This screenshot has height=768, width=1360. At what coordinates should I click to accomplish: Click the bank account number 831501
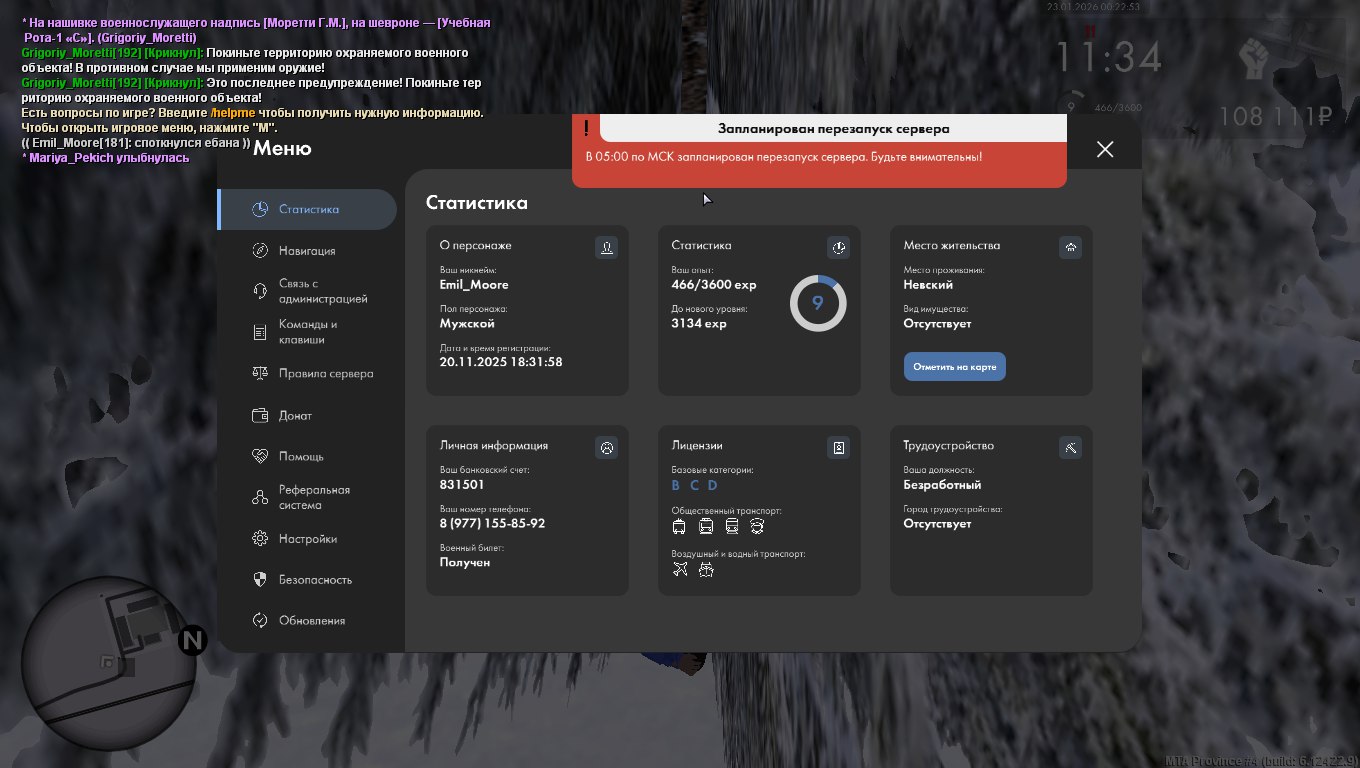pos(462,485)
